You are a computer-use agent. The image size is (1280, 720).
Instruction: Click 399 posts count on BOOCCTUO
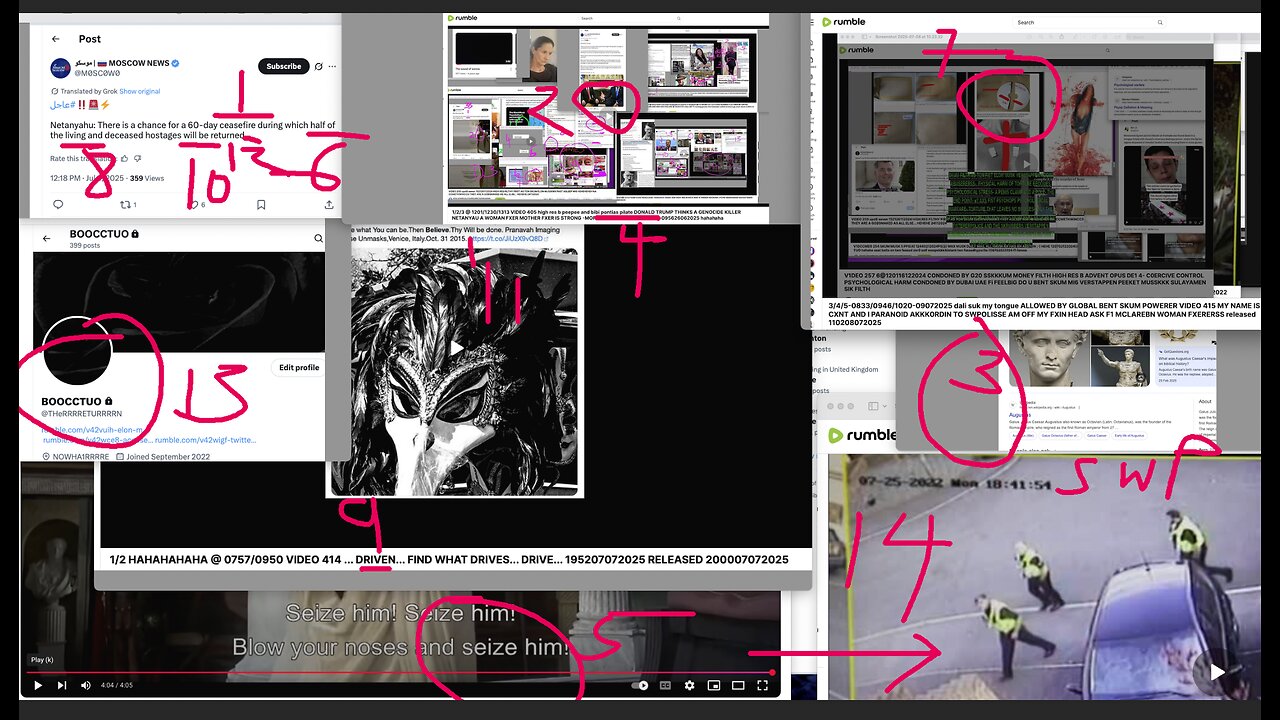(84, 244)
